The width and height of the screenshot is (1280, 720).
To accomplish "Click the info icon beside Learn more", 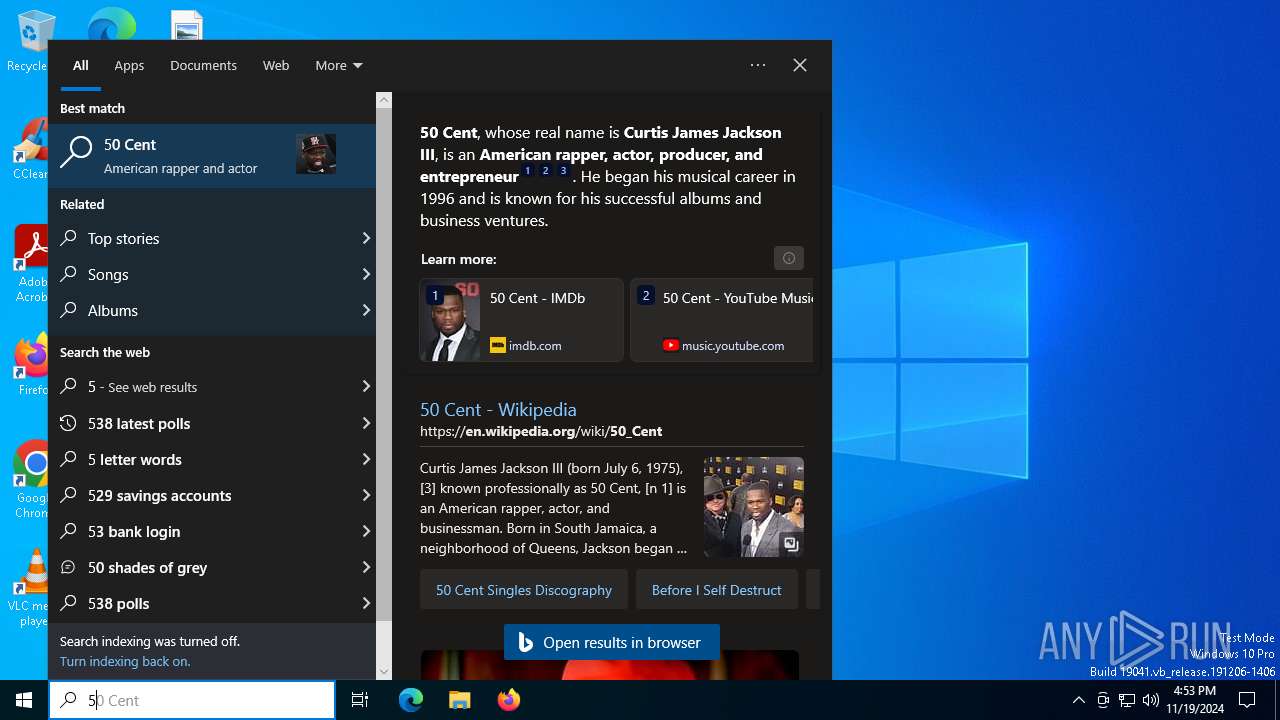I will (x=789, y=258).
